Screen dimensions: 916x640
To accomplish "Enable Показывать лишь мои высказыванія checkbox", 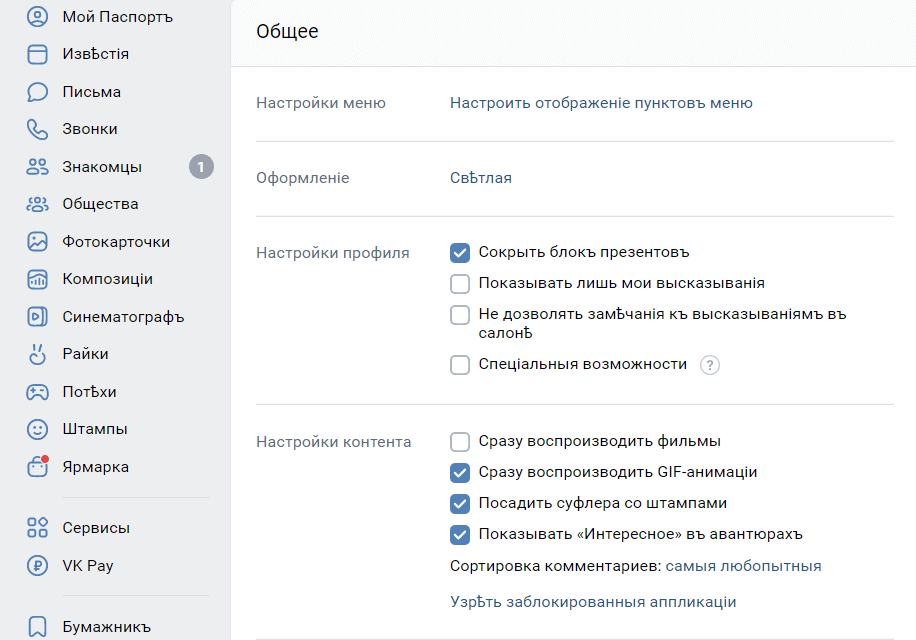I will click(460, 283).
